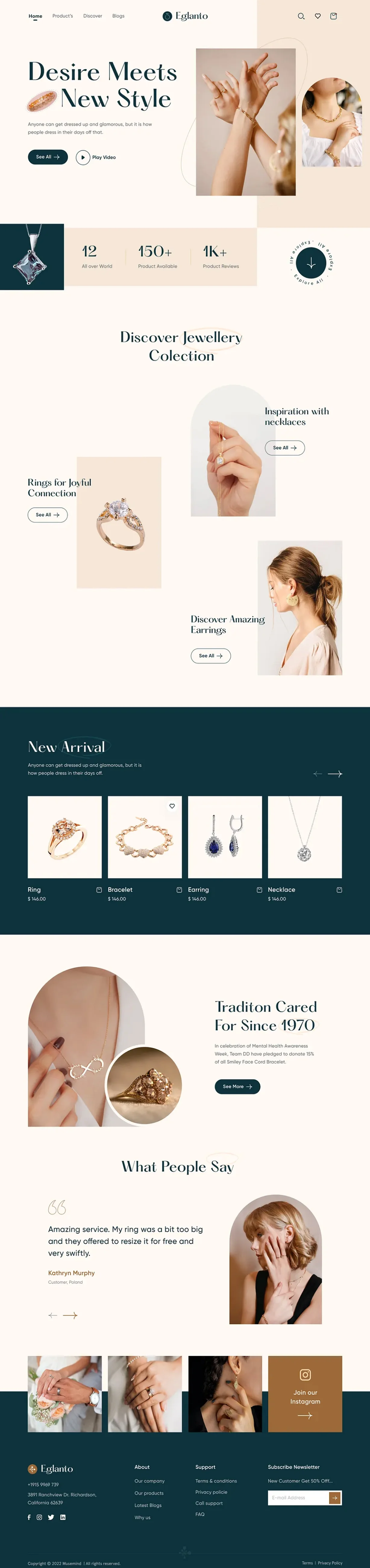Open the Blogs menu item
The image size is (370, 1568).
coord(119,16)
